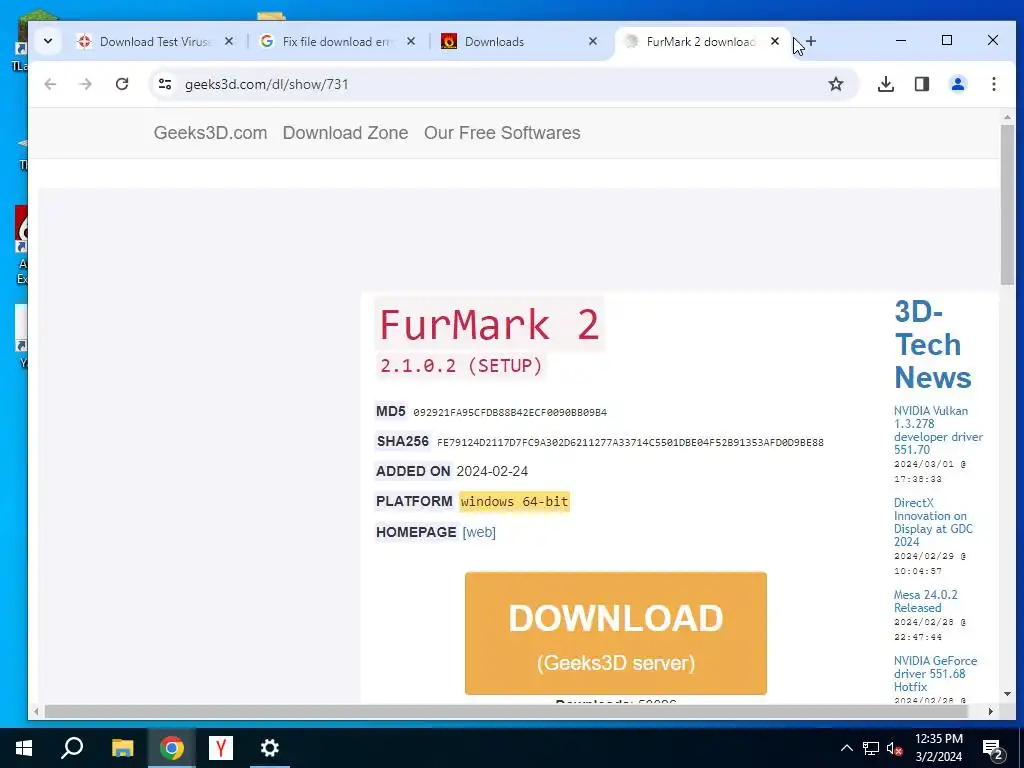Open Yandex browser from taskbar
This screenshot has width=1024, height=768.
[221, 748]
